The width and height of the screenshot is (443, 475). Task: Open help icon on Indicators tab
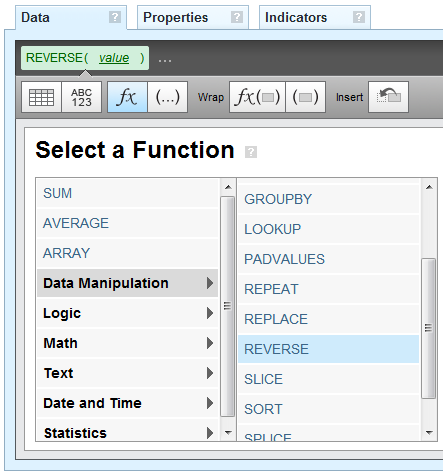(x=359, y=17)
